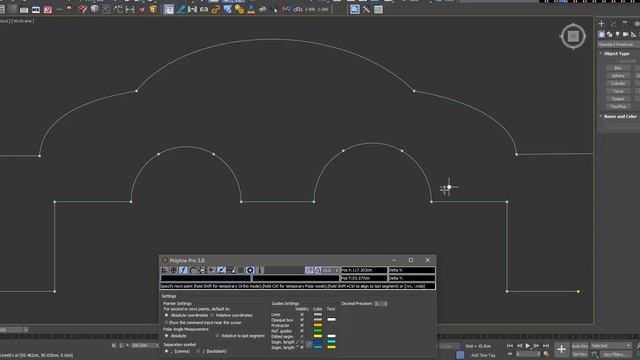The width and height of the screenshot is (640, 360).
Task: Click the Lines color swatch
Action: 318,315
